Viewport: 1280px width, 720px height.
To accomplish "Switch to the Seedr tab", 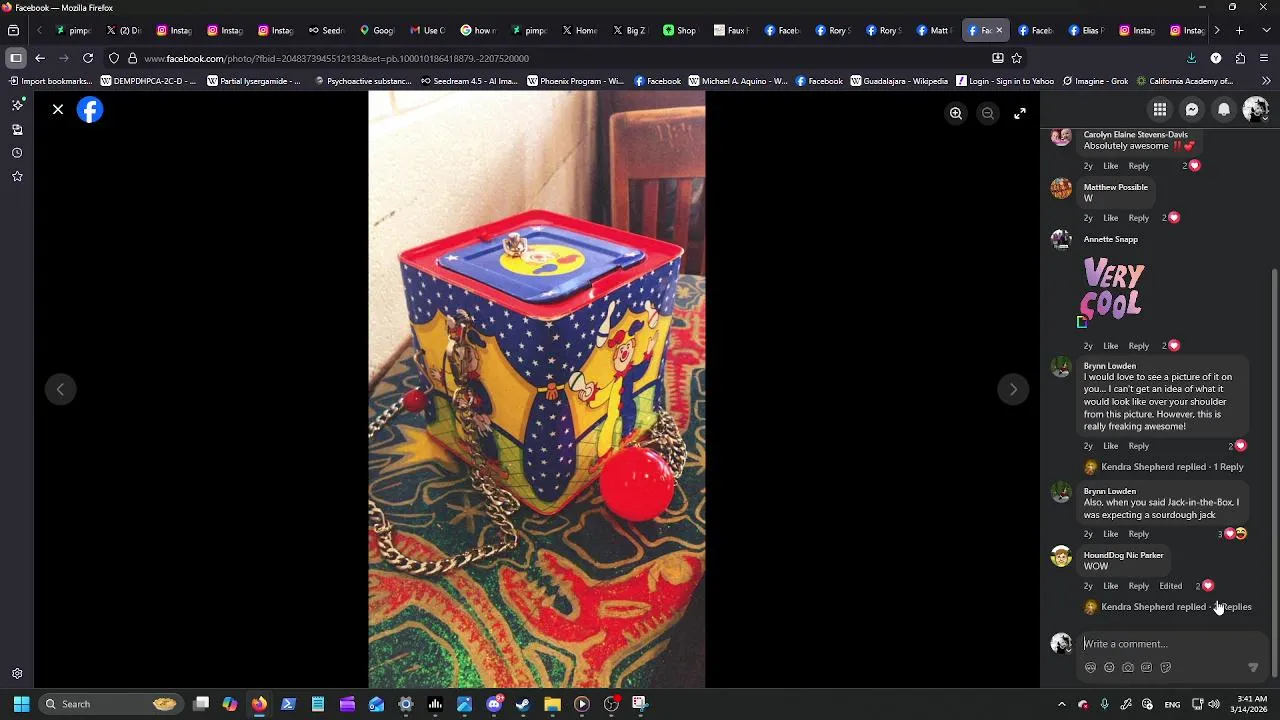I will [x=326, y=30].
